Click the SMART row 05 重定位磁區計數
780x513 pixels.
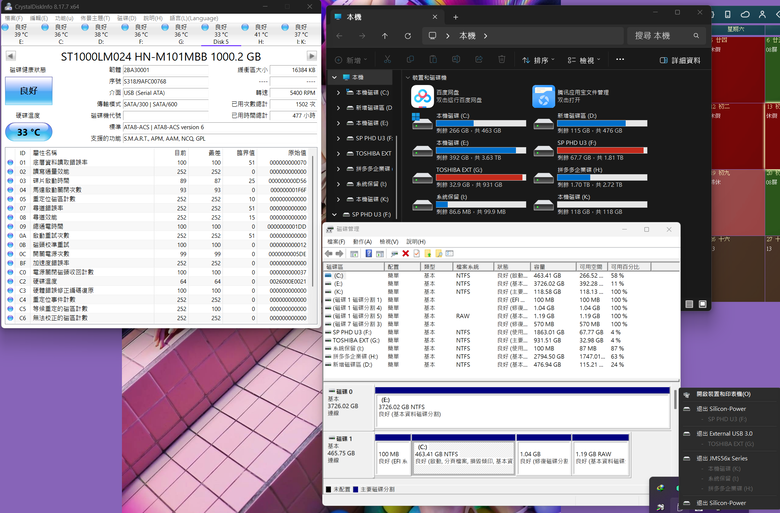click(158, 199)
